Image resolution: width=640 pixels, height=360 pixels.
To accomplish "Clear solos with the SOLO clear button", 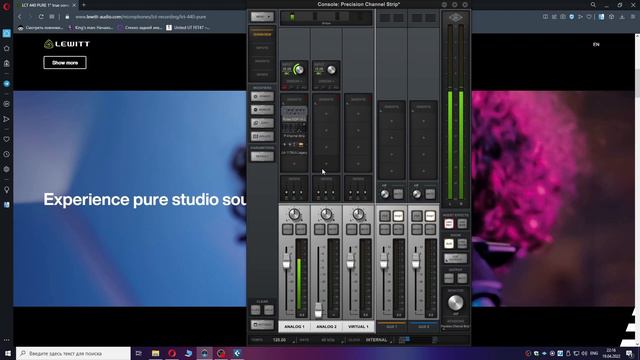I will [269, 311].
